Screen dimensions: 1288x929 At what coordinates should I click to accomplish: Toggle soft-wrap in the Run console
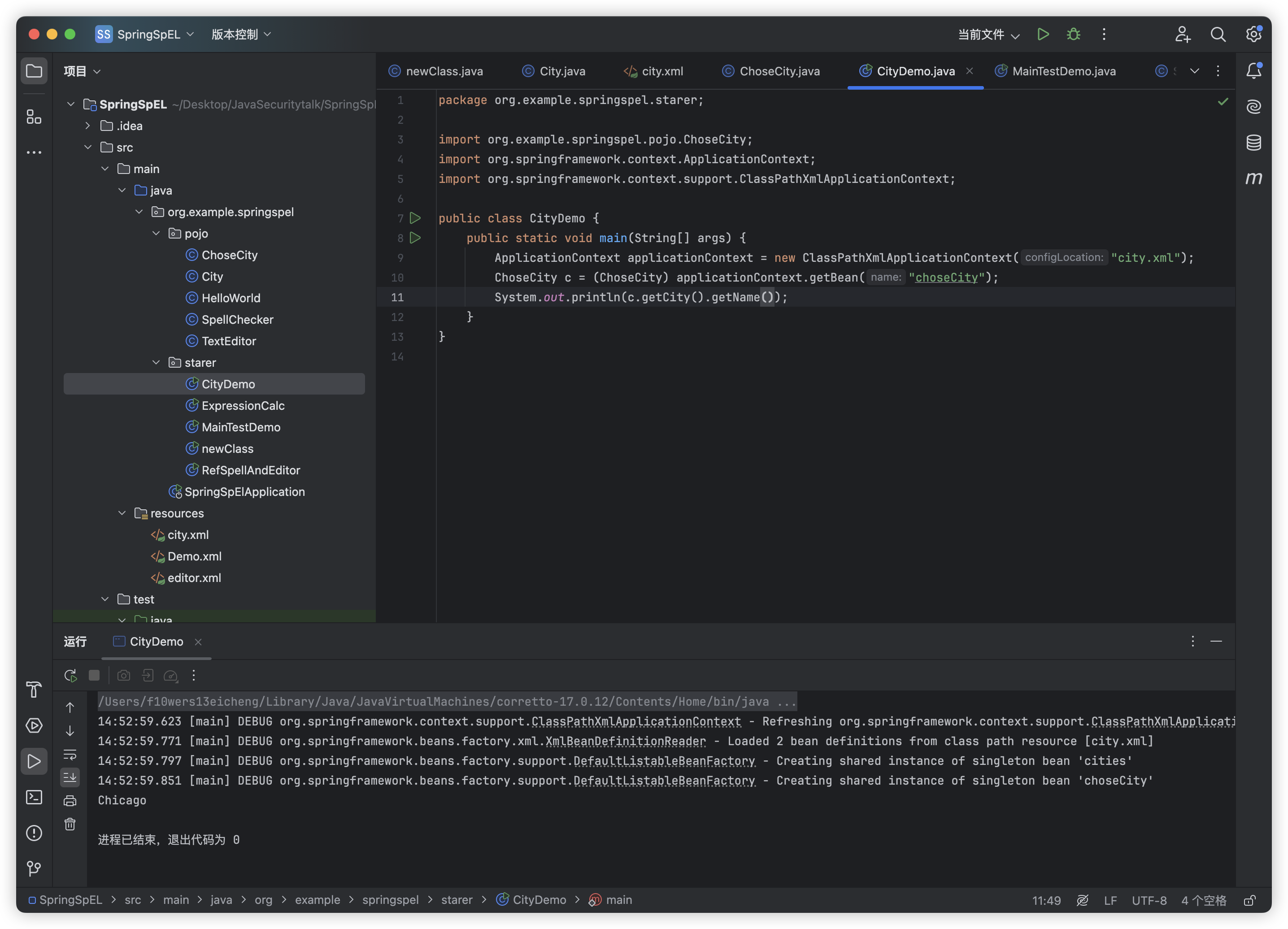[x=70, y=754]
